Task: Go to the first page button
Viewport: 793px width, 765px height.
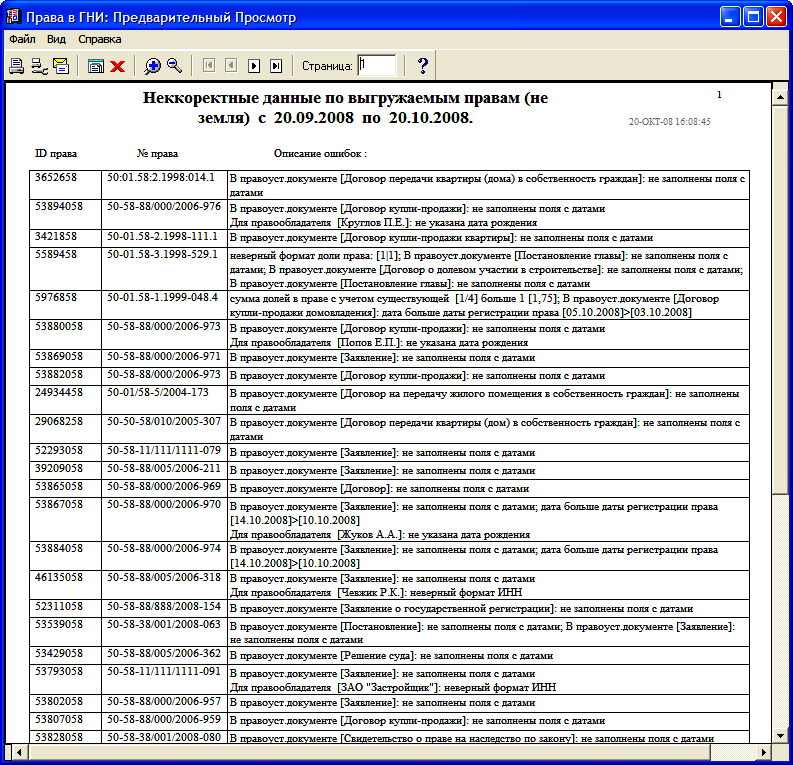Action: click(x=209, y=66)
